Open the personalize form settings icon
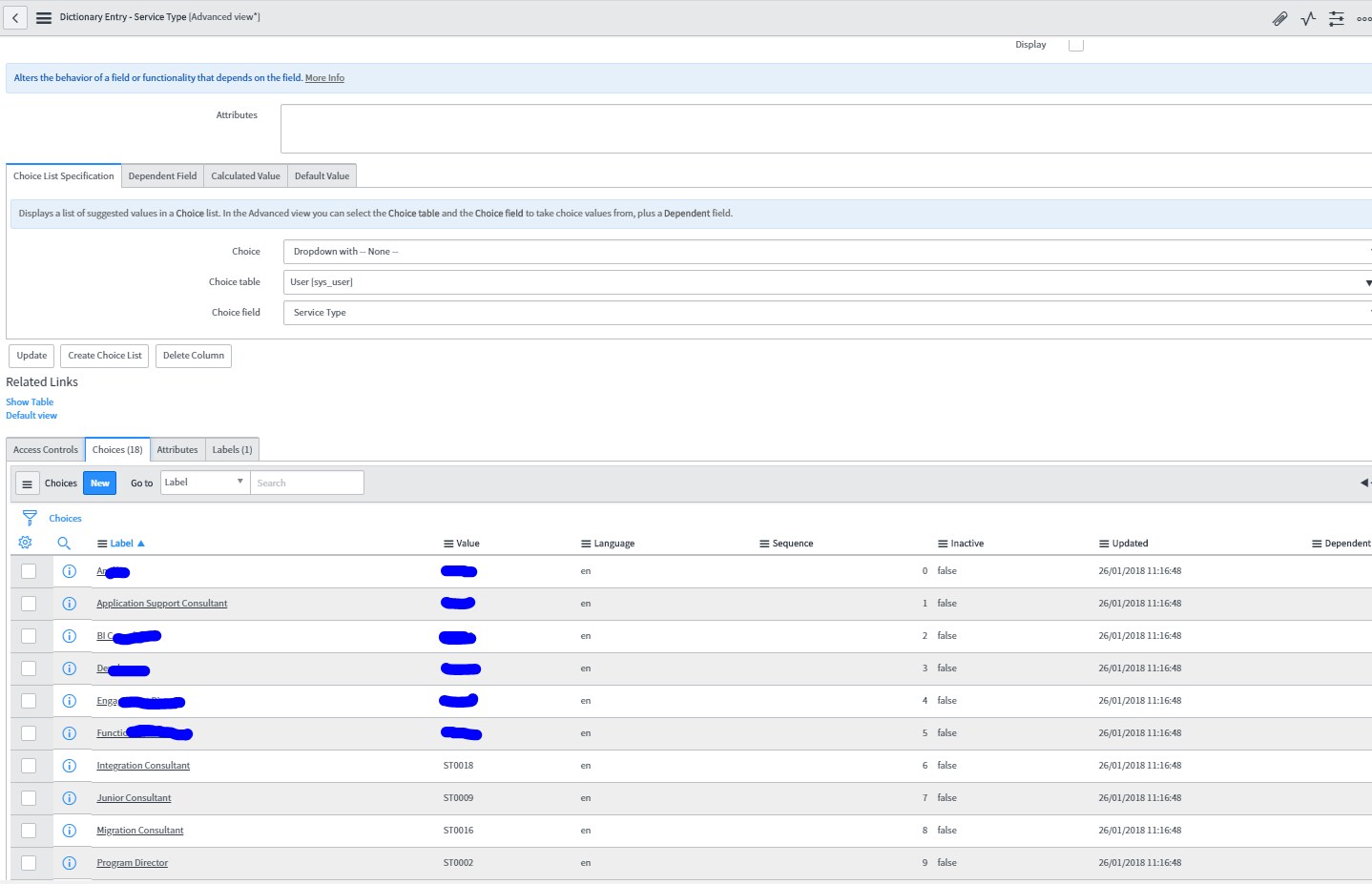Screen dimensions: 1372x884 [1337, 18]
